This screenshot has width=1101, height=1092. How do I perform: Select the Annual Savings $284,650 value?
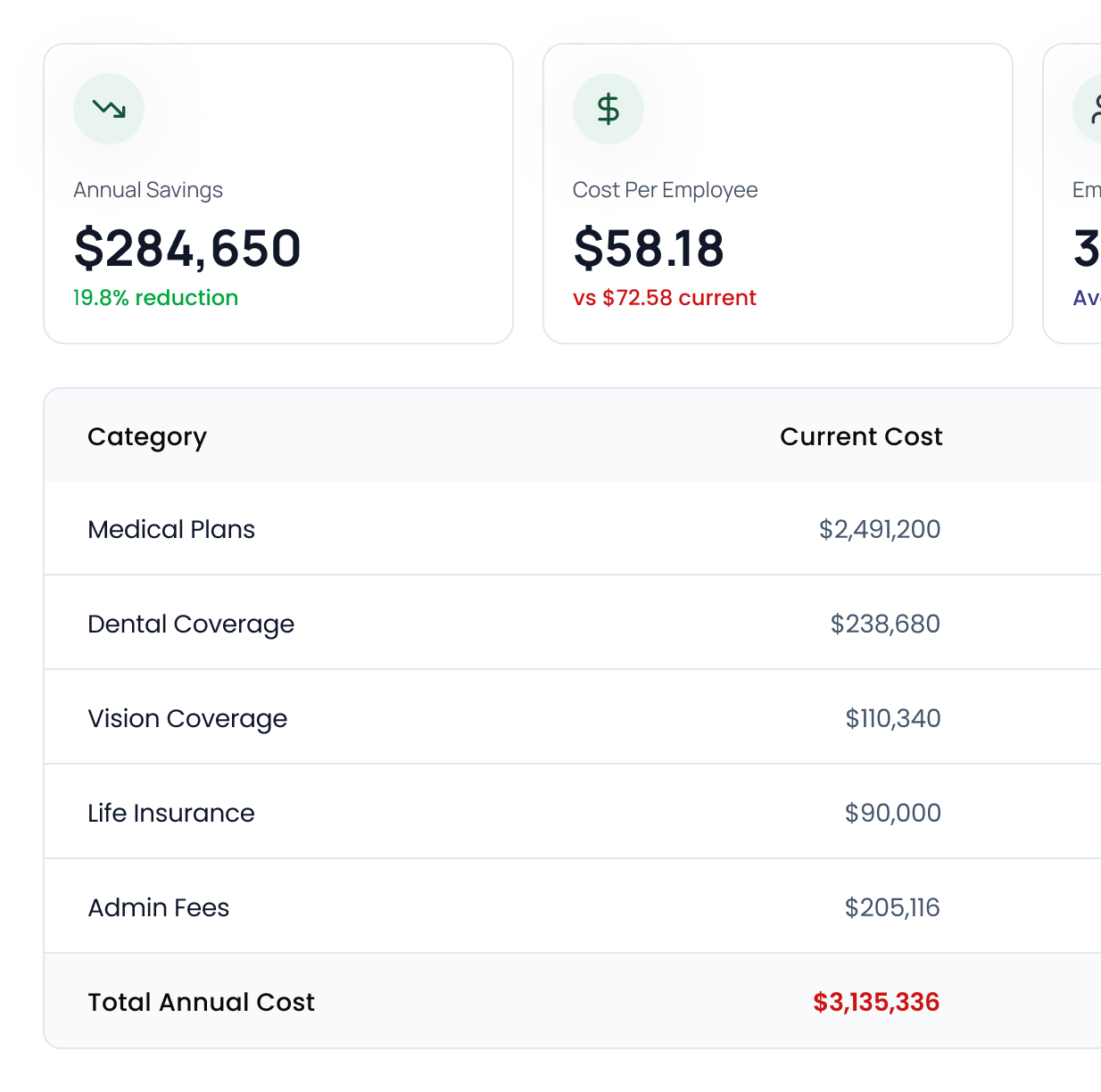point(187,248)
